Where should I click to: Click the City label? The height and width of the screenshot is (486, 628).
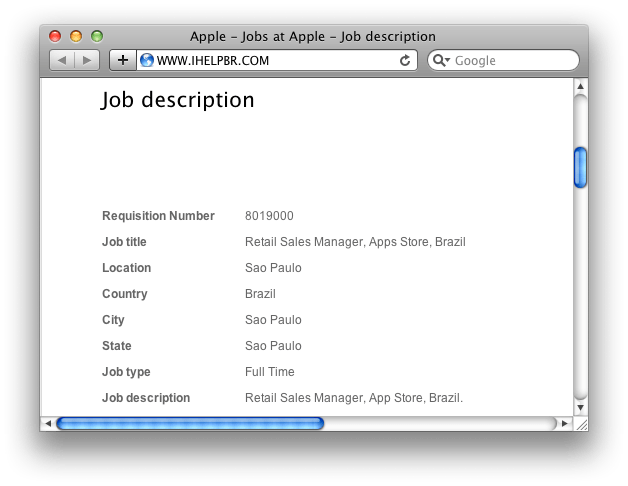point(113,320)
